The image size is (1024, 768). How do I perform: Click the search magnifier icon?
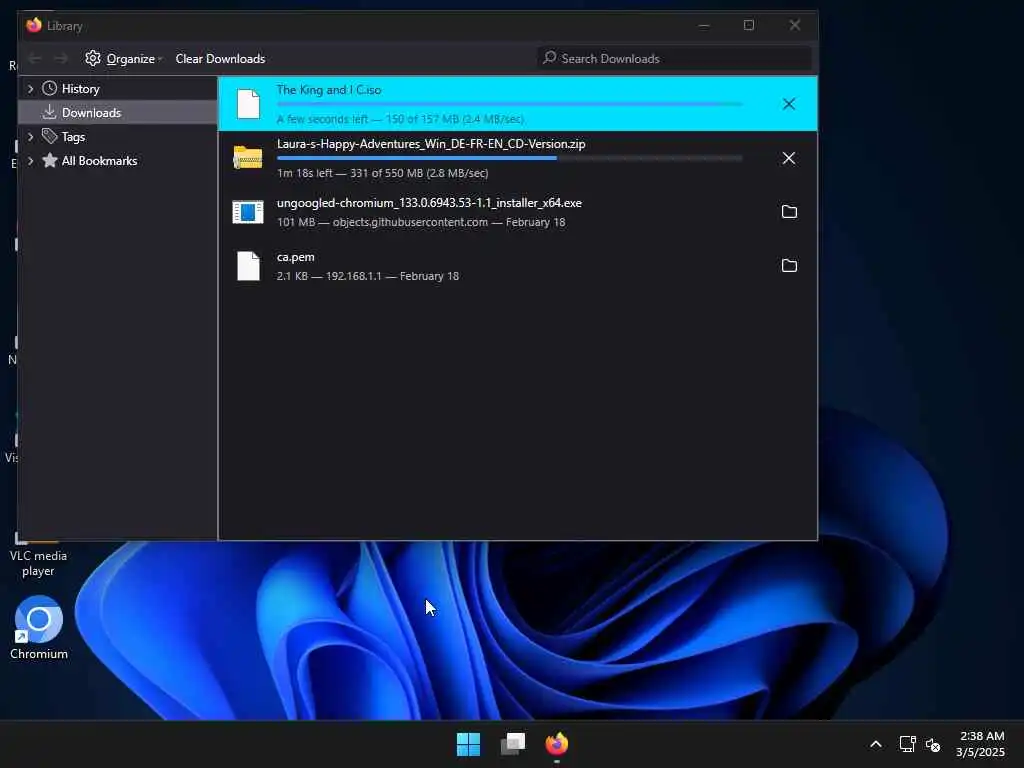point(550,57)
